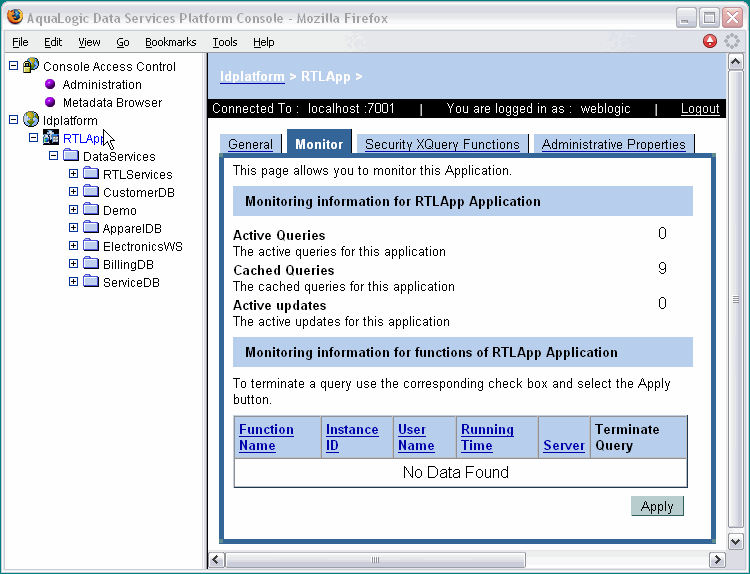Select the ElectronicsWS tree label

pos(143,246)
